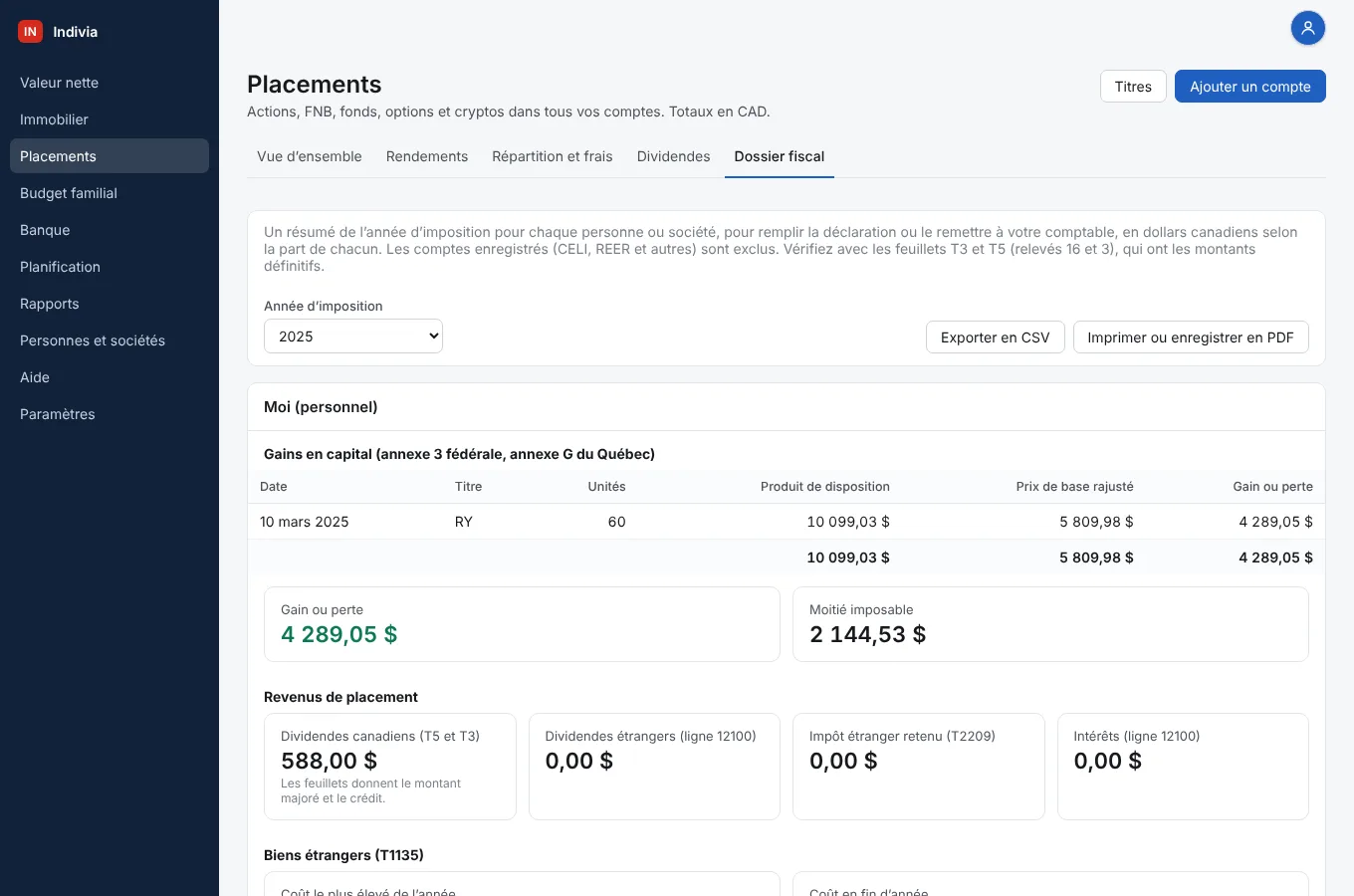Navigate to Banque in sidebar
This screenshot has width=1354, height=896.
[110, 230]
